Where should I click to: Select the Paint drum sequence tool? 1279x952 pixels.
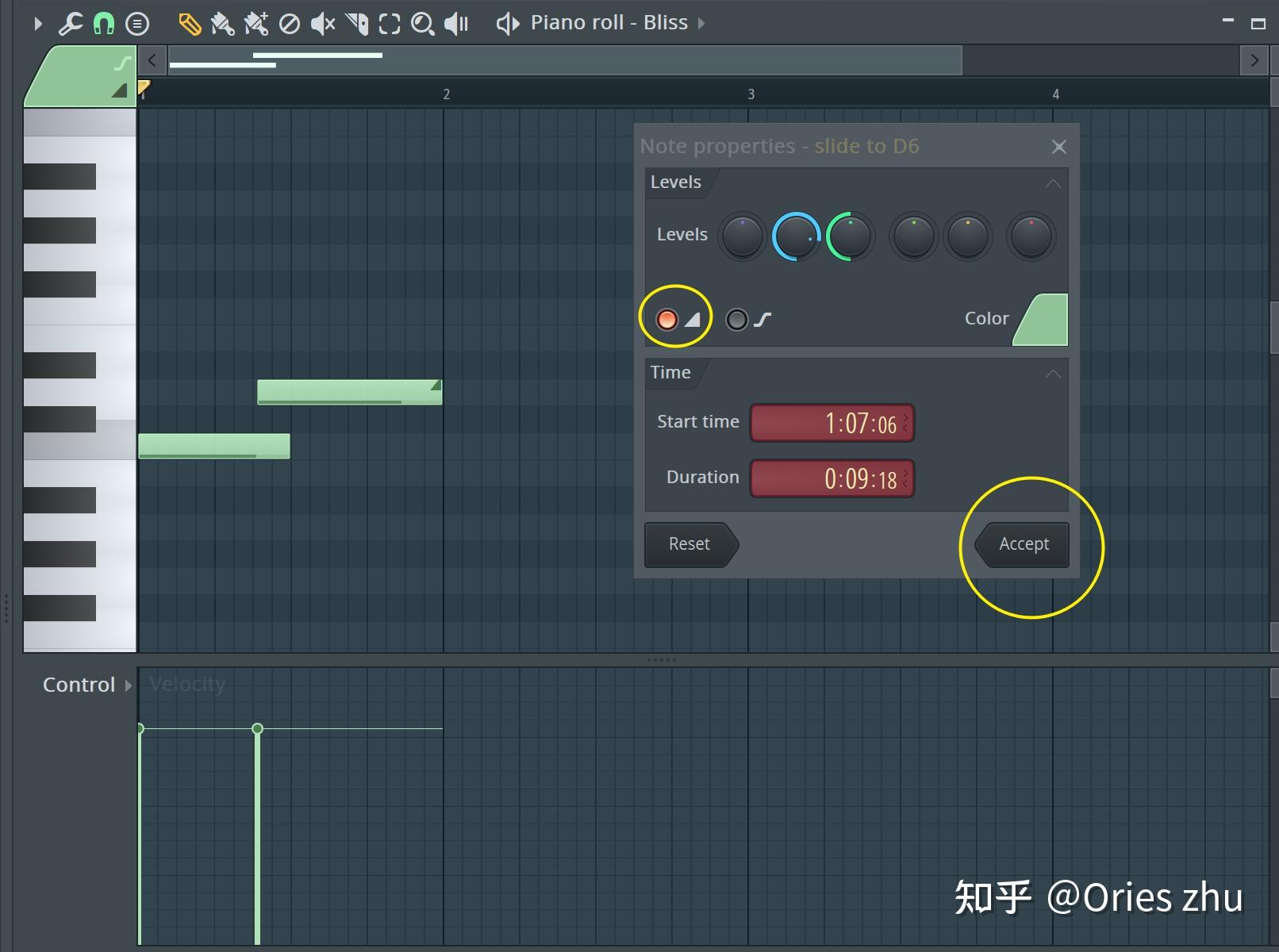pos(255,24)
